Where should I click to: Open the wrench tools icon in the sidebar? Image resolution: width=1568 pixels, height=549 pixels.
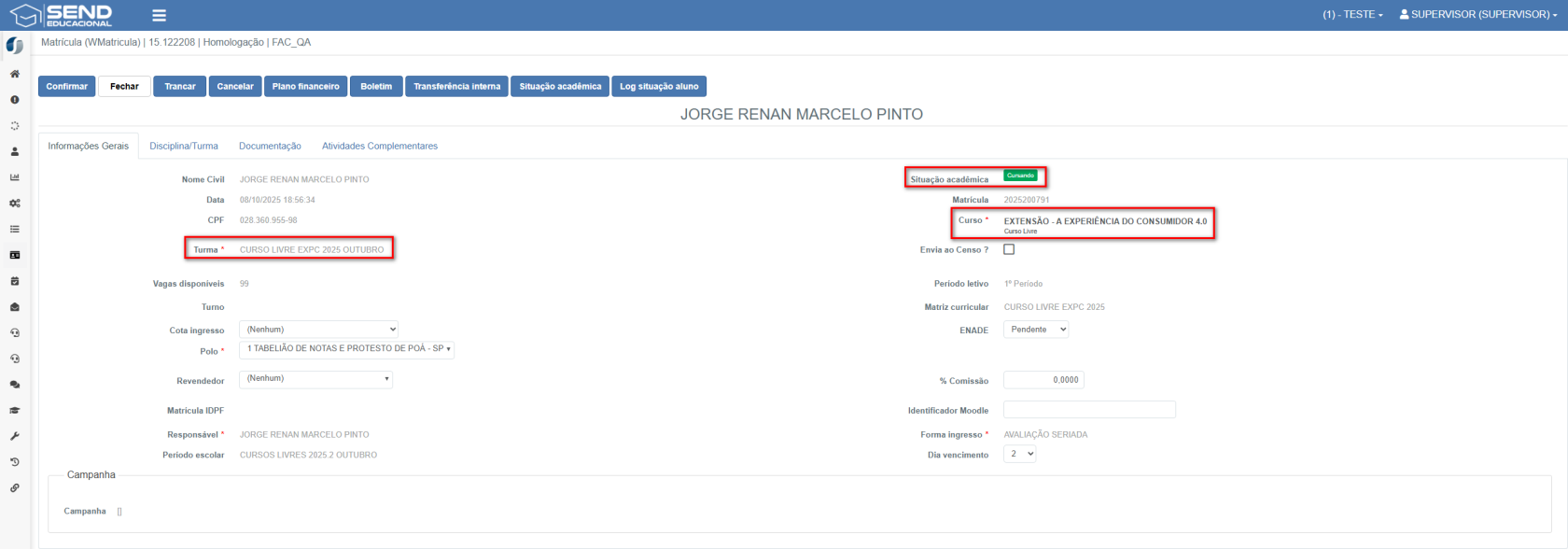click(x=15, y=436)
